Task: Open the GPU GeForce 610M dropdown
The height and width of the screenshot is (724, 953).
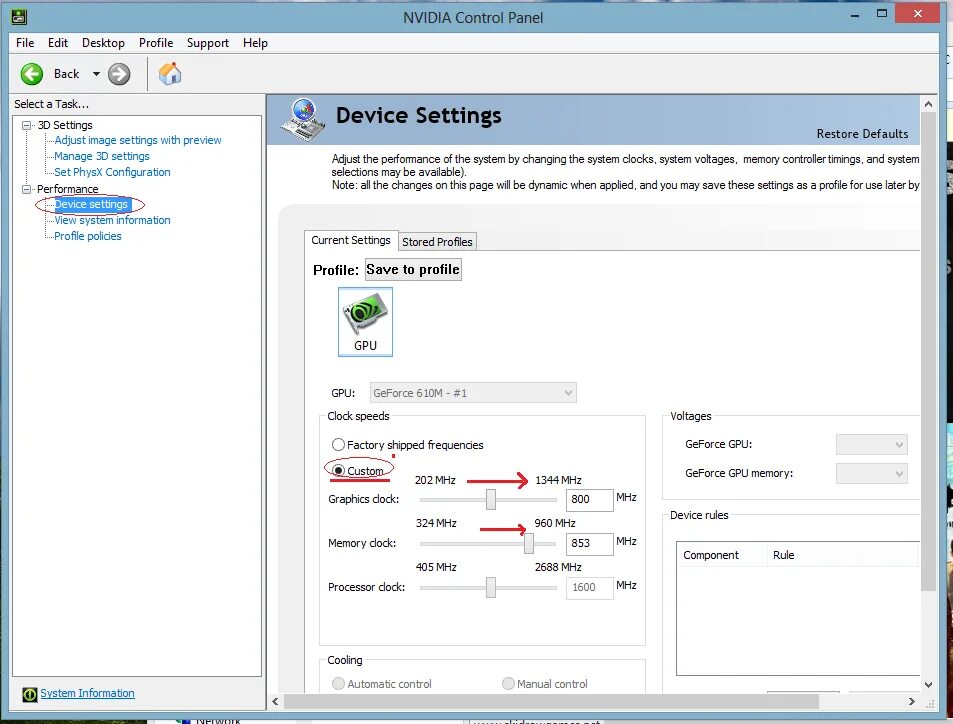Action: click(473, 393)
